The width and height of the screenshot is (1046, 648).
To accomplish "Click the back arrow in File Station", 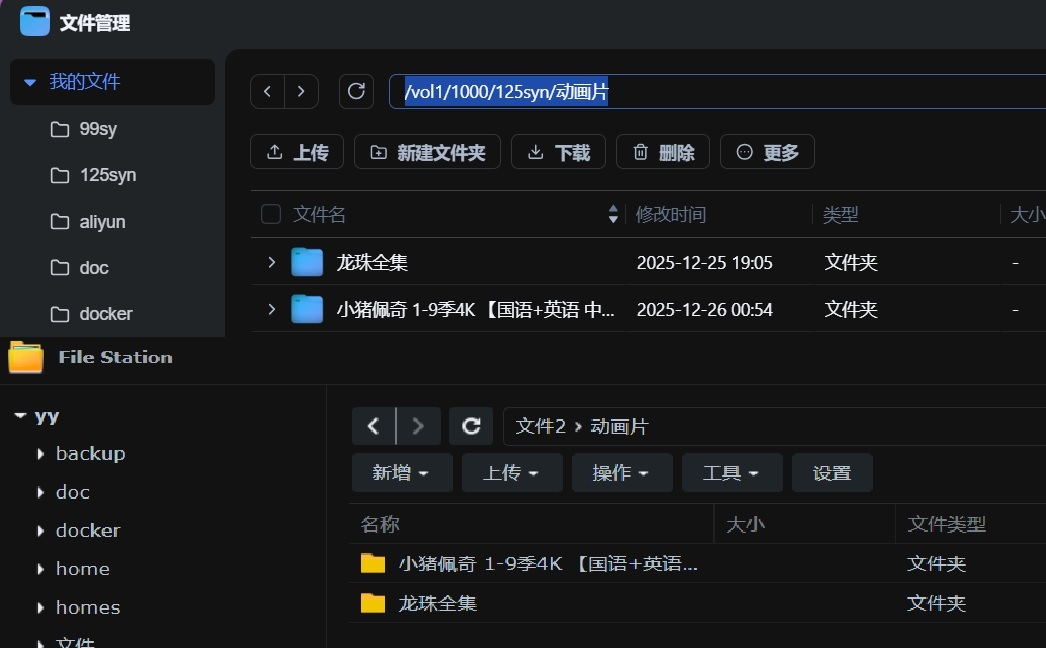I will 373,425.
